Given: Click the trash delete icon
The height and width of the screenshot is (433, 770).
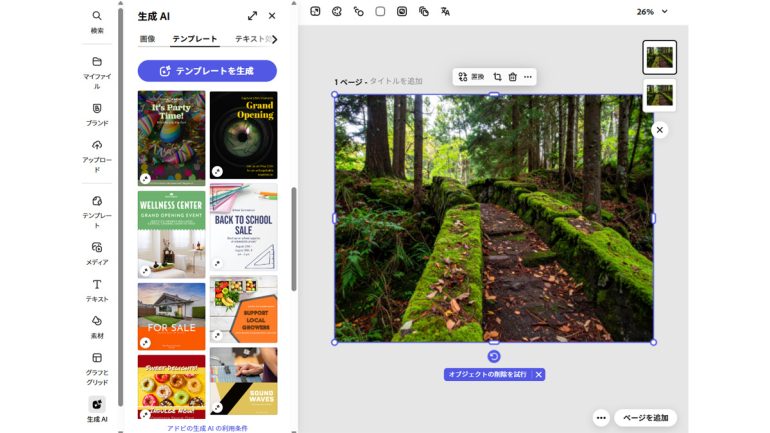Looking at the screenshot, I should (x=513, y=77).
